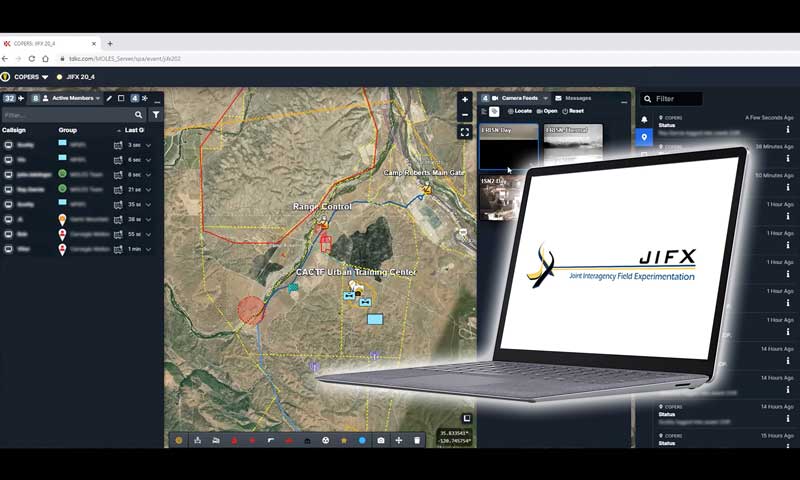The height and width of the screenshot is (480, 800).
Task: Open a new browser tab
Action: [110, 44]
